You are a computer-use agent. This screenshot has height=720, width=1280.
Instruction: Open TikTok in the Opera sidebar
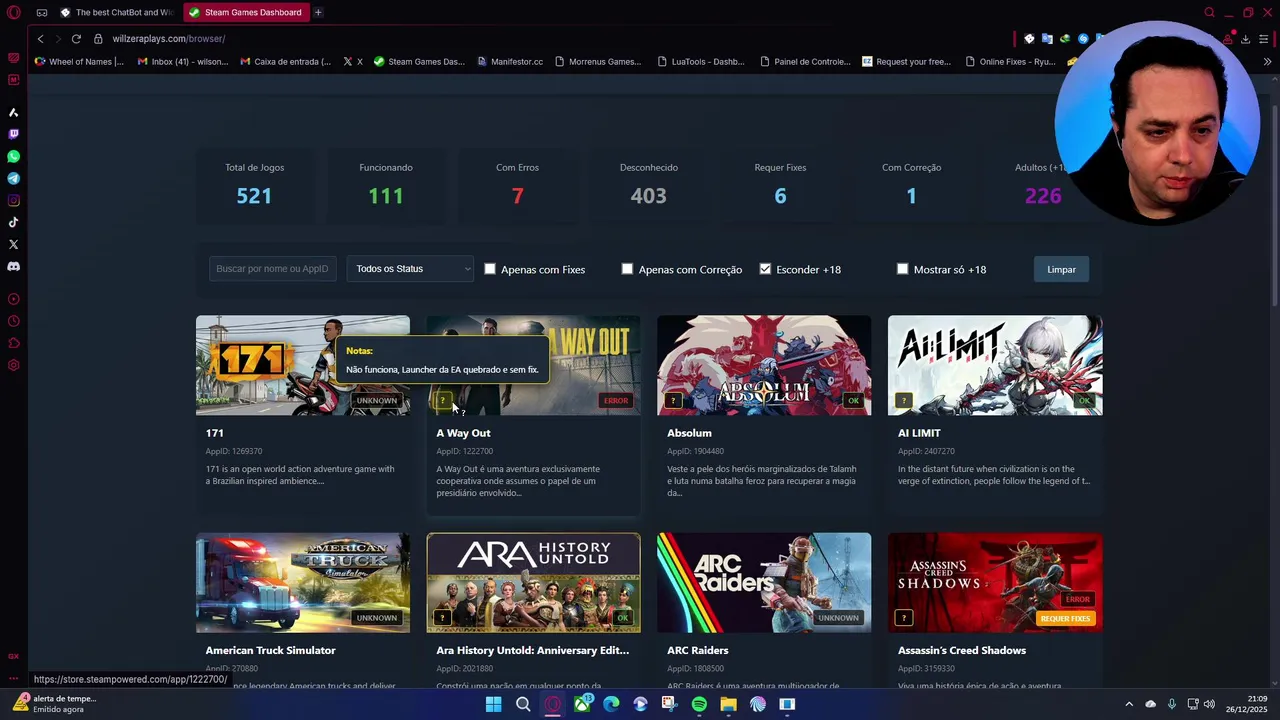[x=14, y=222]
